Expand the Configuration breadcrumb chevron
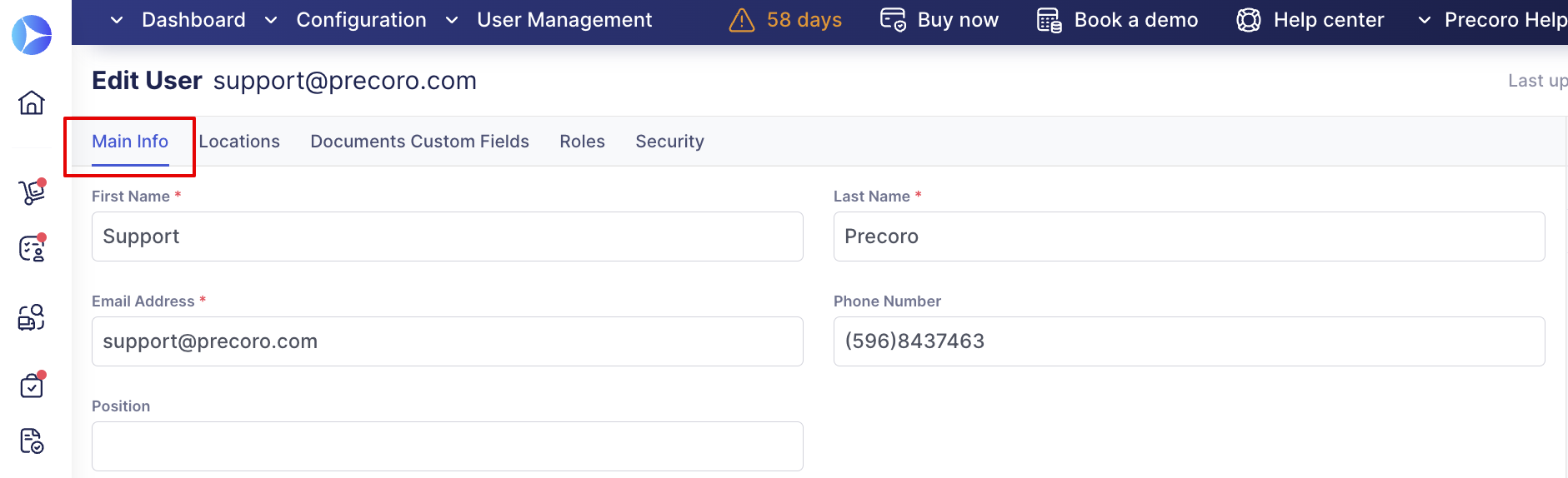This screenshot has height=478, width=1568. tap(271, 20)
